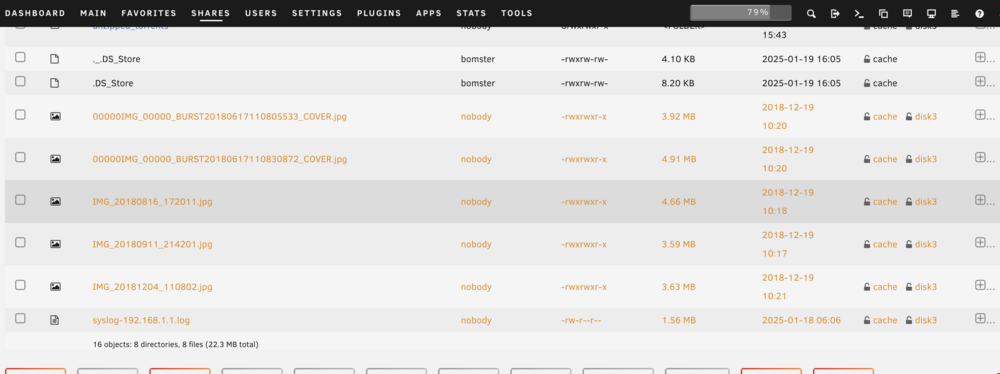Open IMG_20180911_214201.jpg file link
This screenshot has height=374, width=1000.
coord(152,244)
